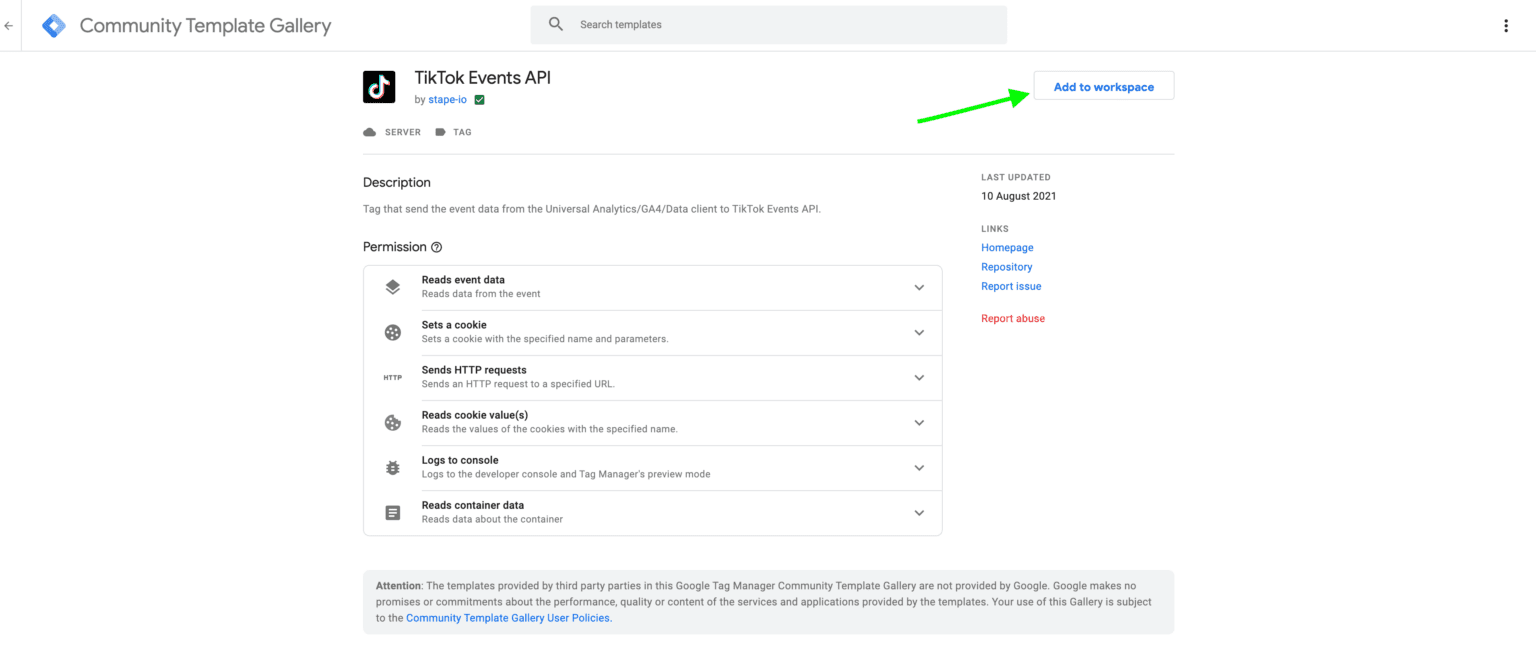This screenshot has width=1536, height=665.
Task: Open the Homepage link
Action: click(x=1007, y=248)
